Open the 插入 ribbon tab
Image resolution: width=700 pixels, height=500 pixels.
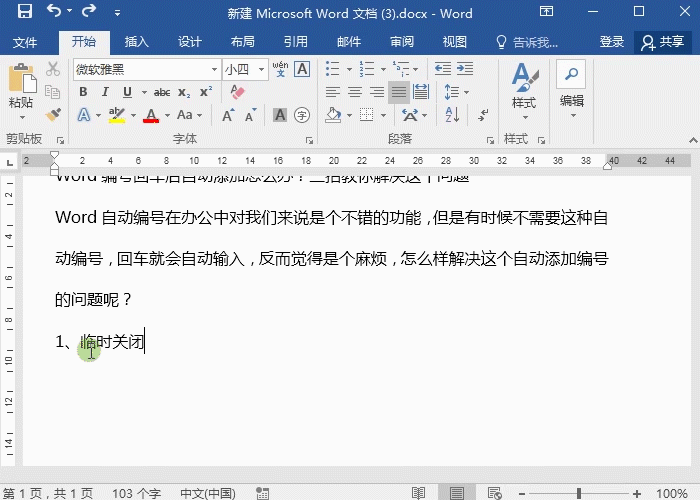[137, 42]
